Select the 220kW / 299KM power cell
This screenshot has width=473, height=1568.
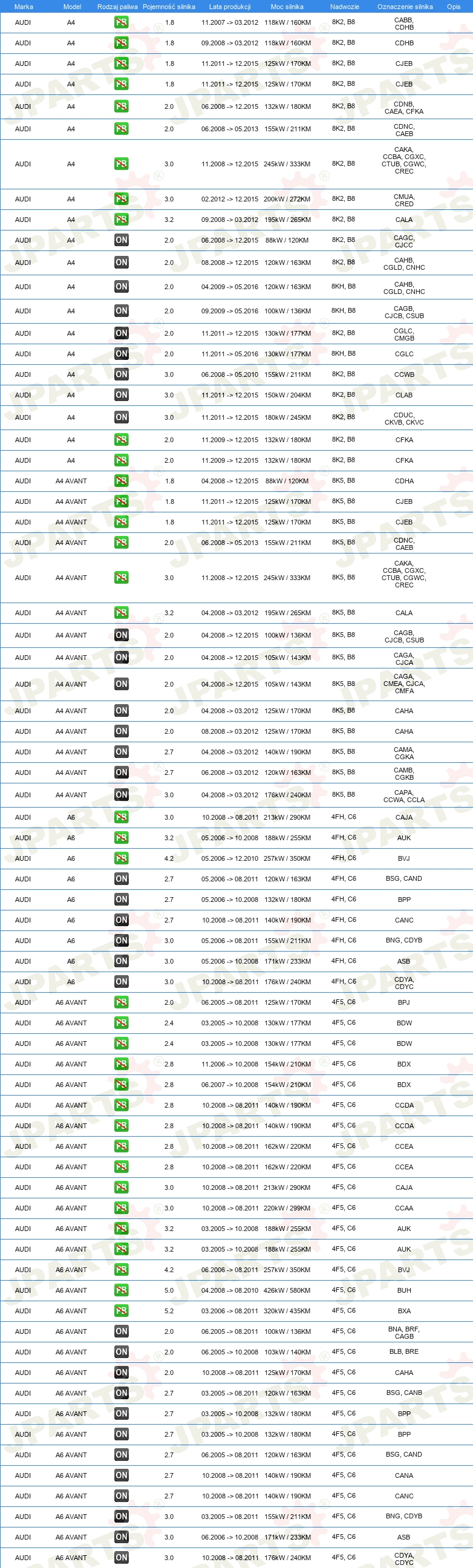(287, 1208)
